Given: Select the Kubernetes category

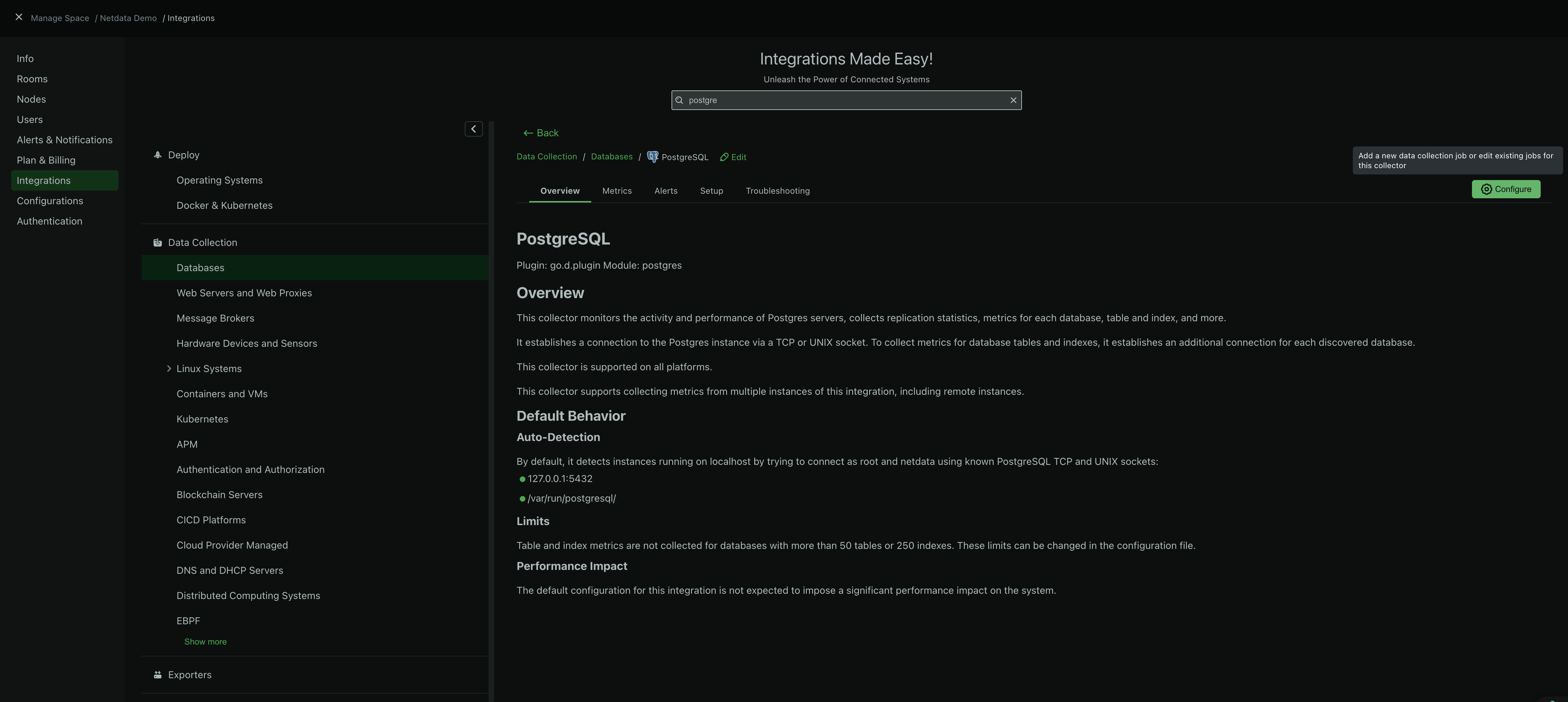Looking at the screenshot, I should coord(202,419).
